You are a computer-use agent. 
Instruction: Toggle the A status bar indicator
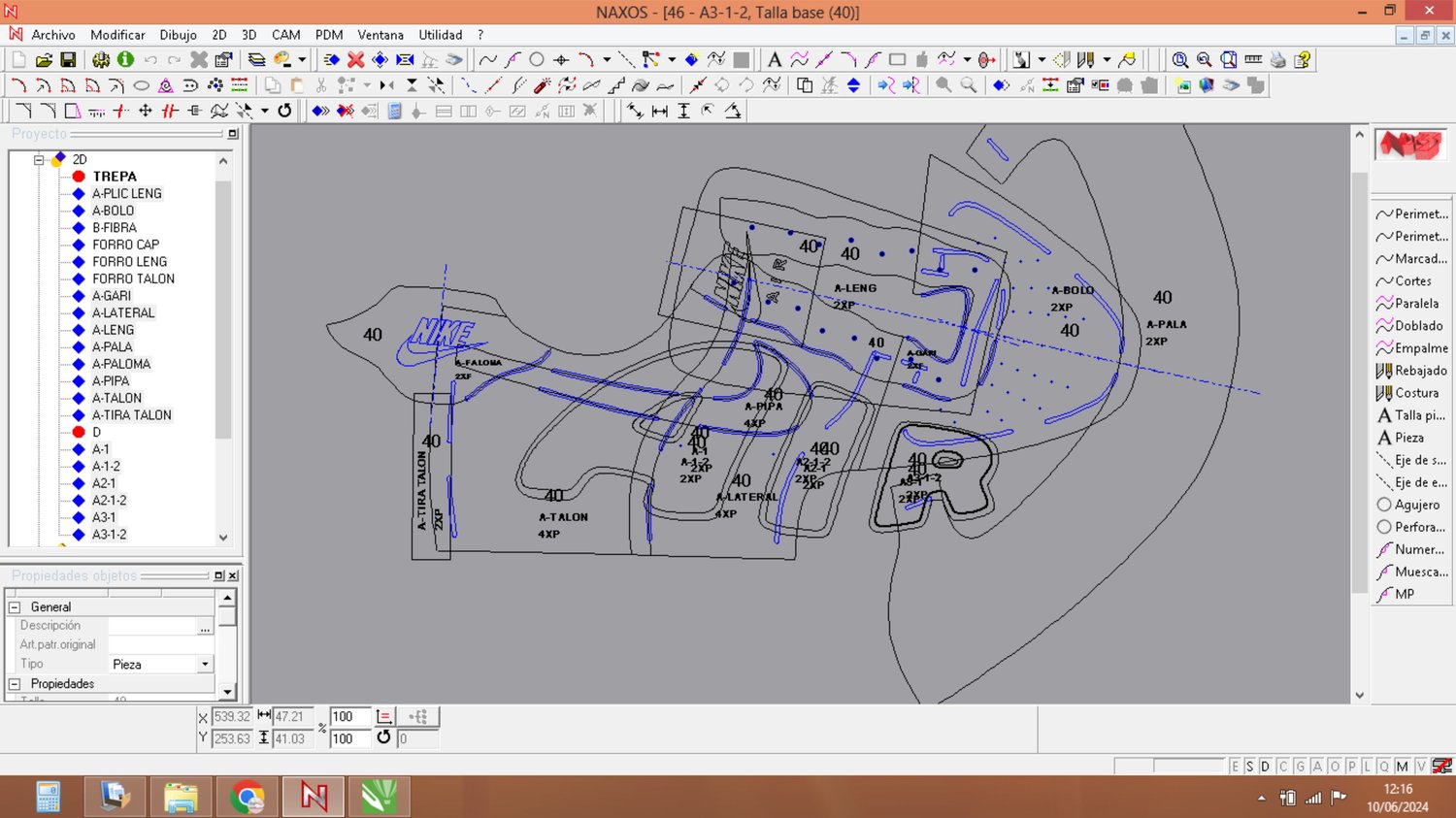pyautogui.click(x=1317, y=767)
